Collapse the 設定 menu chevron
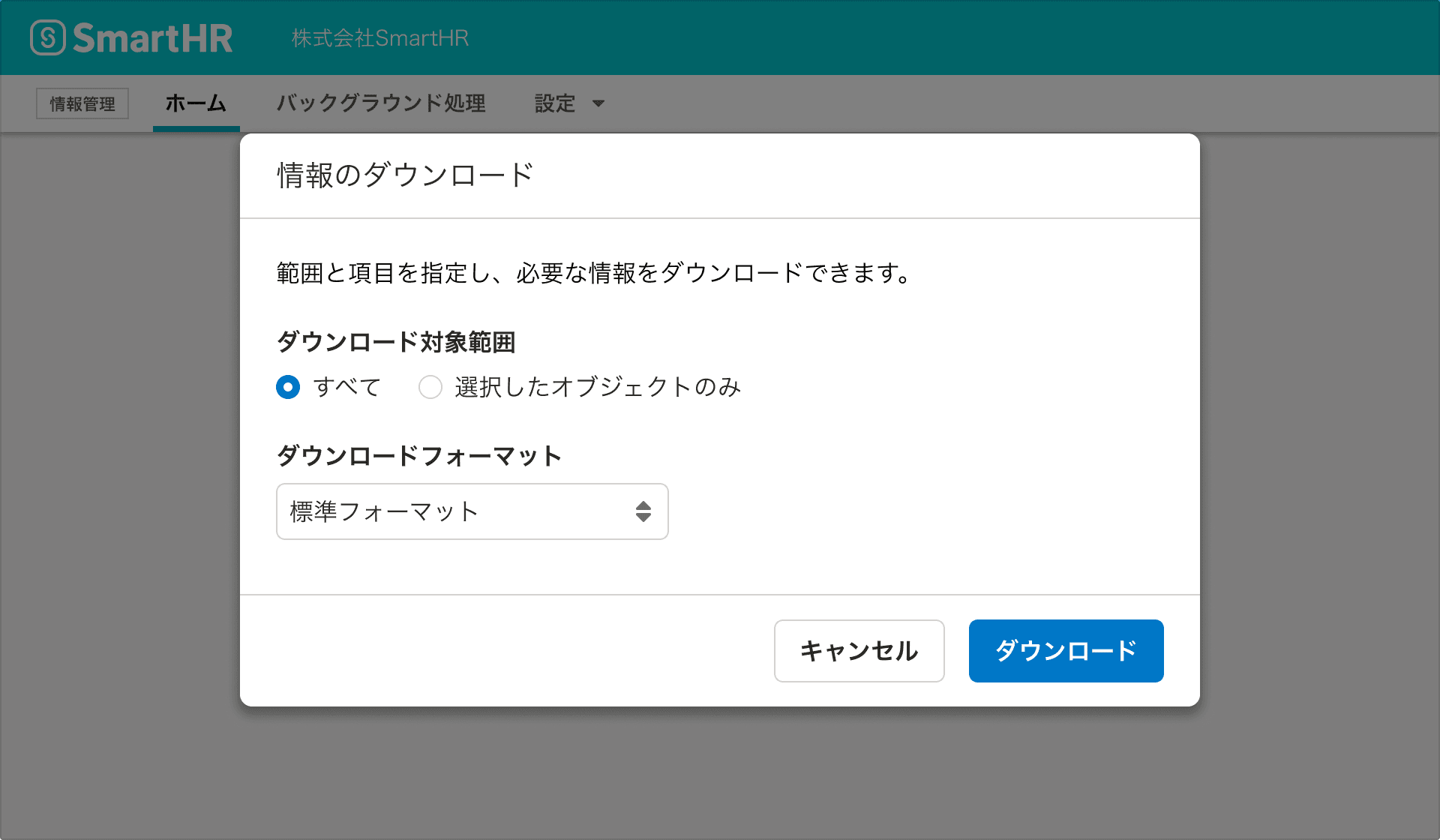The height and width of the screenshot is (840, 1440). pyautogui.click(x=598, y=104)
